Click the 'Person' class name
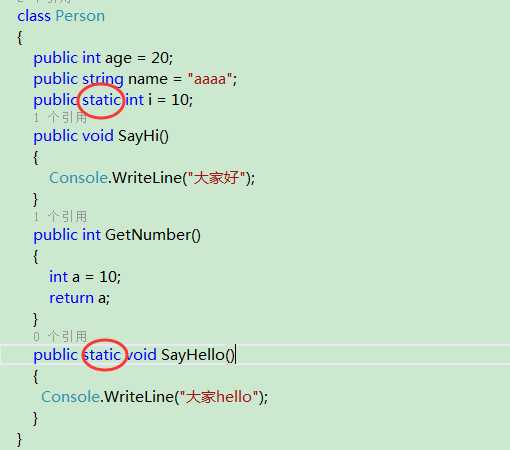The width and height of the screenshot is (510, 450). tap(80, 16)
